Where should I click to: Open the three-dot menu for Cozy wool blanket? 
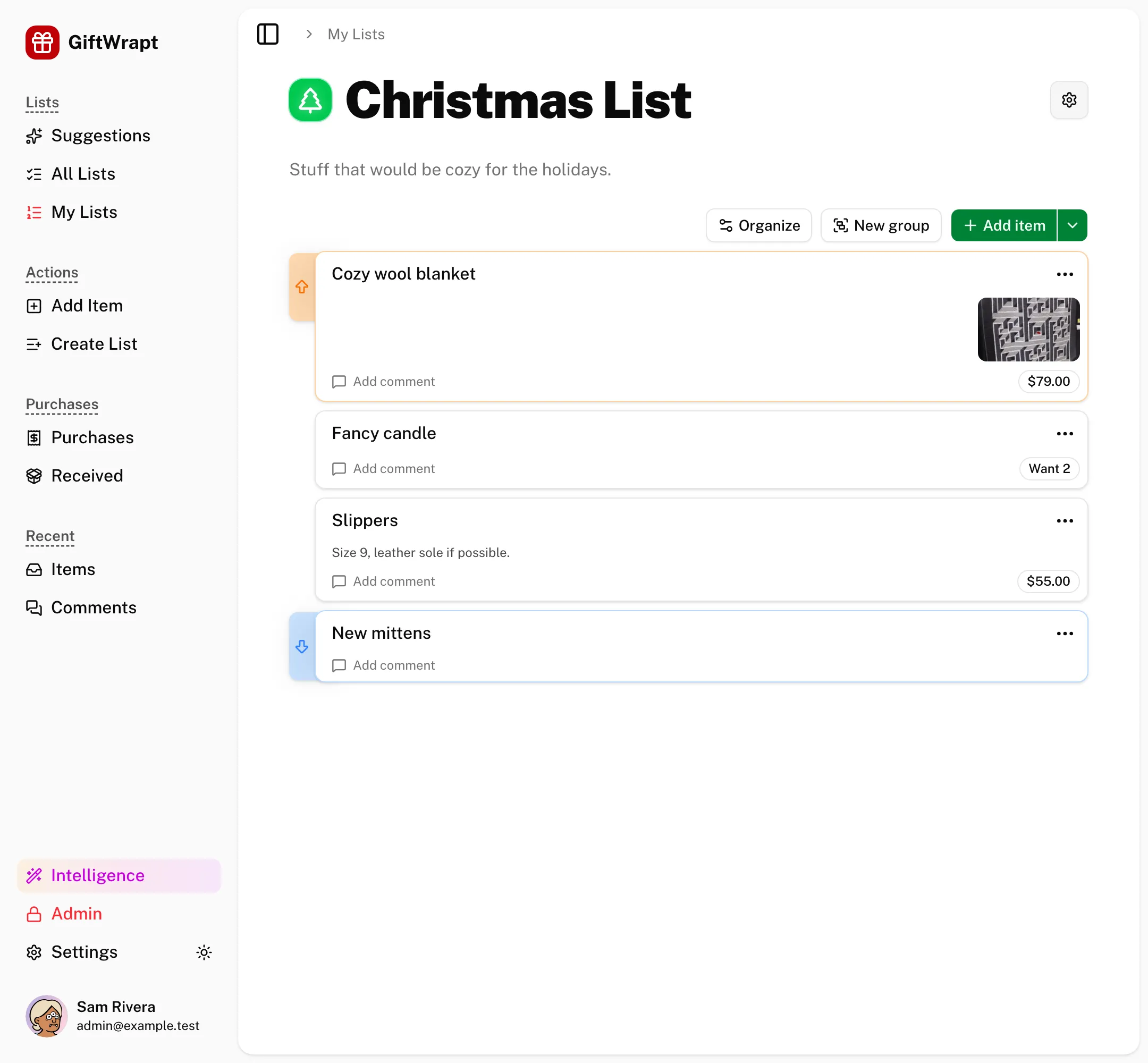tap(1065, 274)
